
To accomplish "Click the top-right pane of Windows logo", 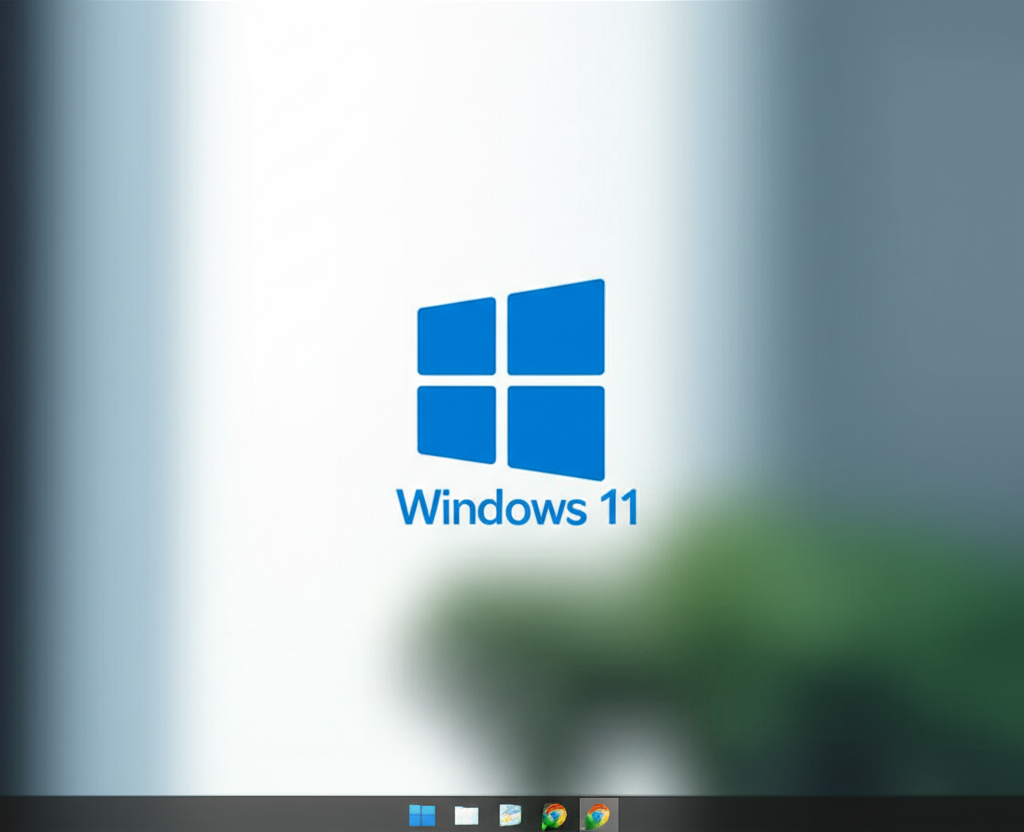I will click(x=556, y=328).
